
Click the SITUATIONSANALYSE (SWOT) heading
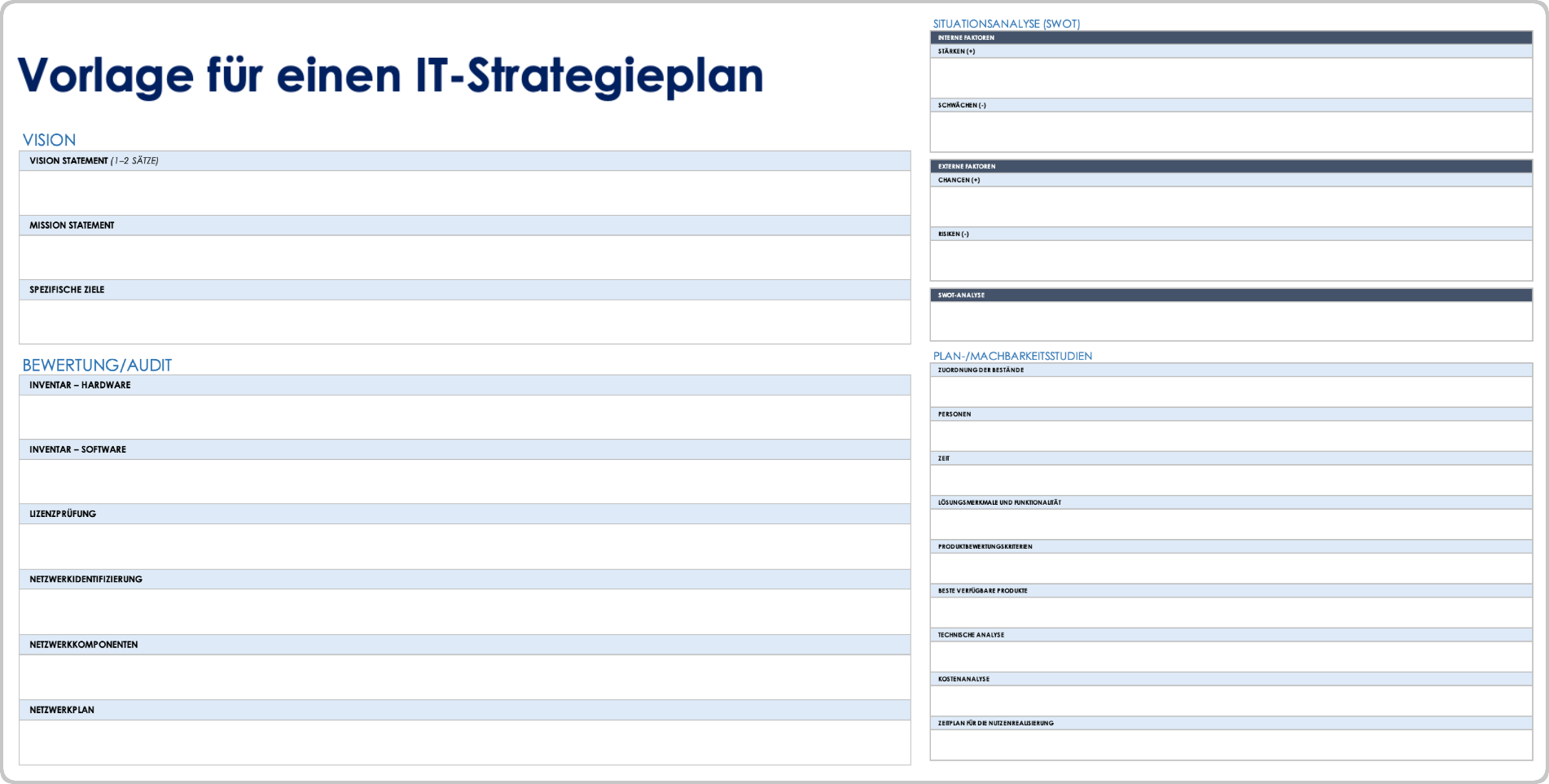[x=1007, y=24]
